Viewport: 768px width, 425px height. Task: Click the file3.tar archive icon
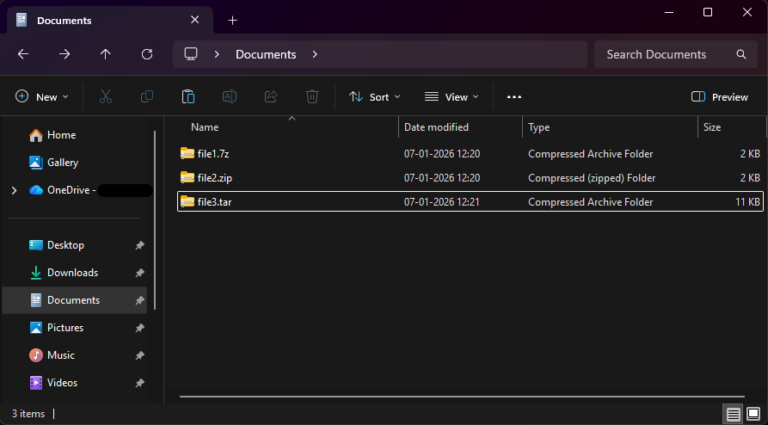[187, 202]
